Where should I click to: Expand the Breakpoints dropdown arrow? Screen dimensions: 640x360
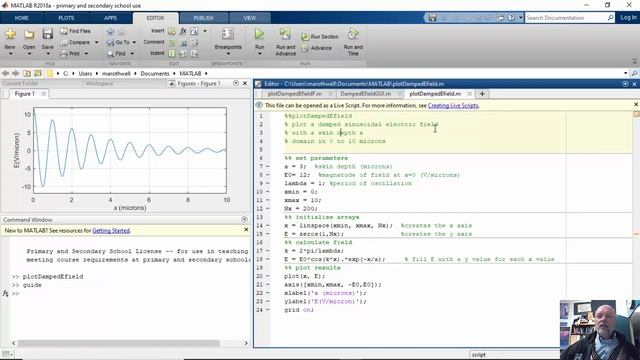(228, 54)
